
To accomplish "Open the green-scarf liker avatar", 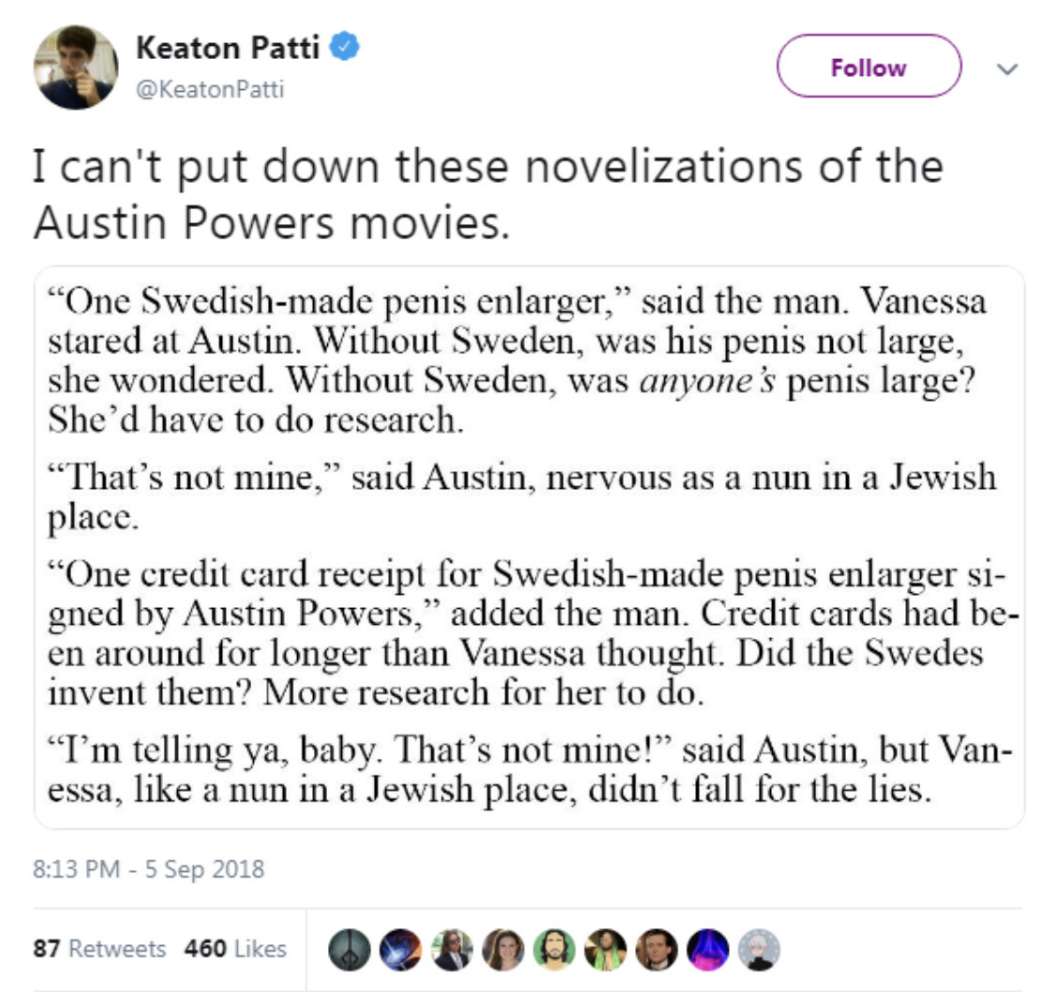I will (604, 947).
